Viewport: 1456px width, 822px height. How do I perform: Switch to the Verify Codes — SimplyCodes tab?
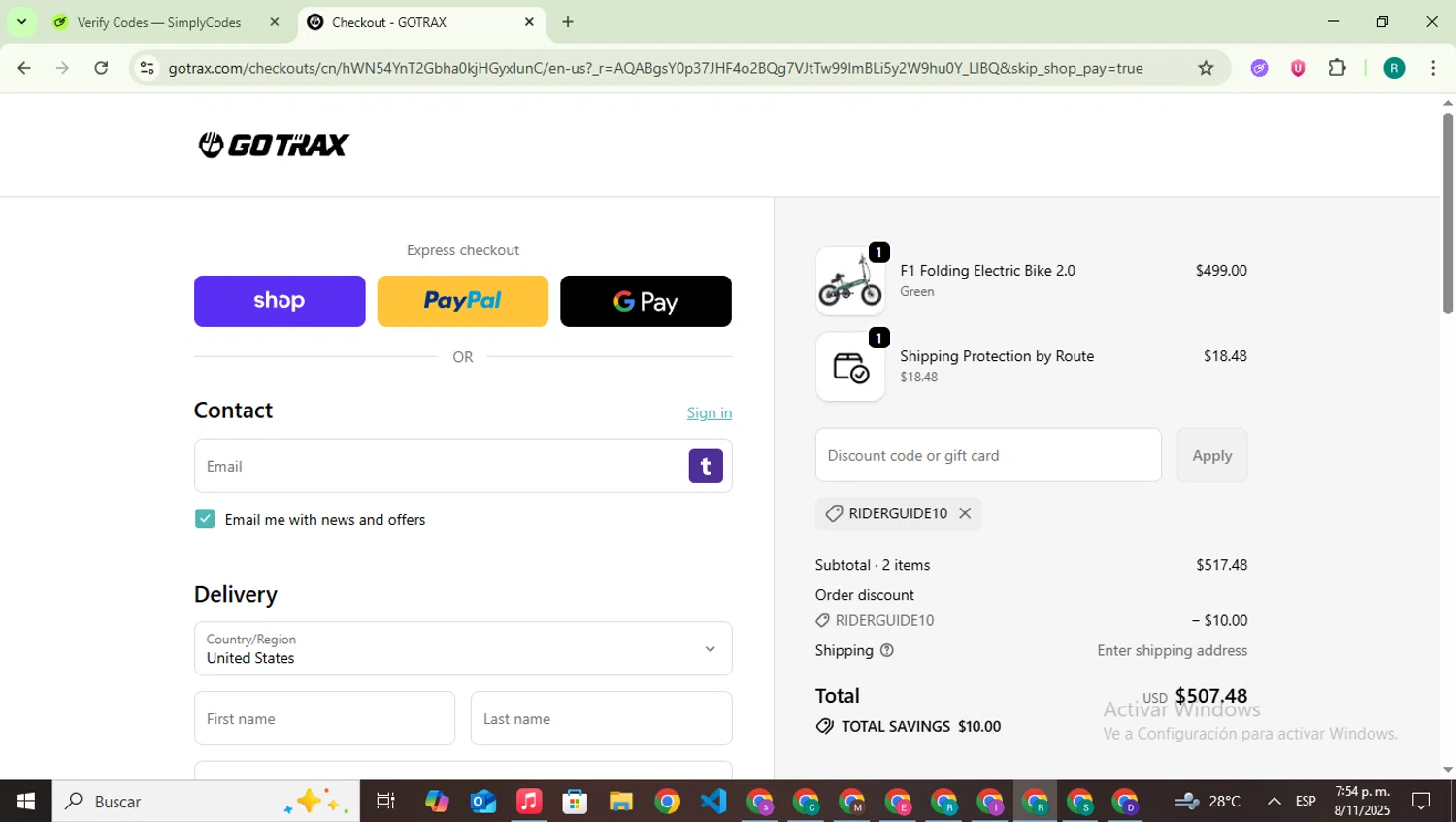point(158,22)
